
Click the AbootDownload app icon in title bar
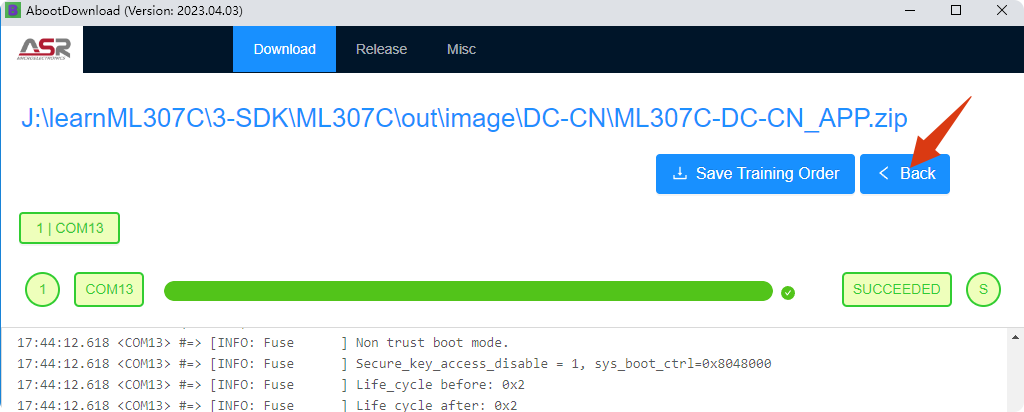[12, 11]
